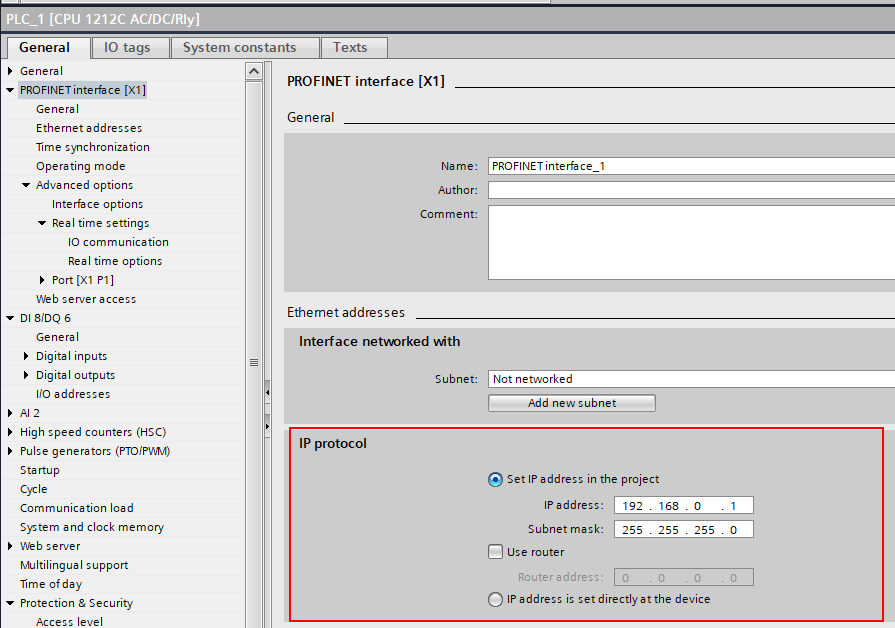The height and width of the screenshot is (628, 895).
Task: Open the Subnet dropdown showing Not networked
Action: pos(691,379)
